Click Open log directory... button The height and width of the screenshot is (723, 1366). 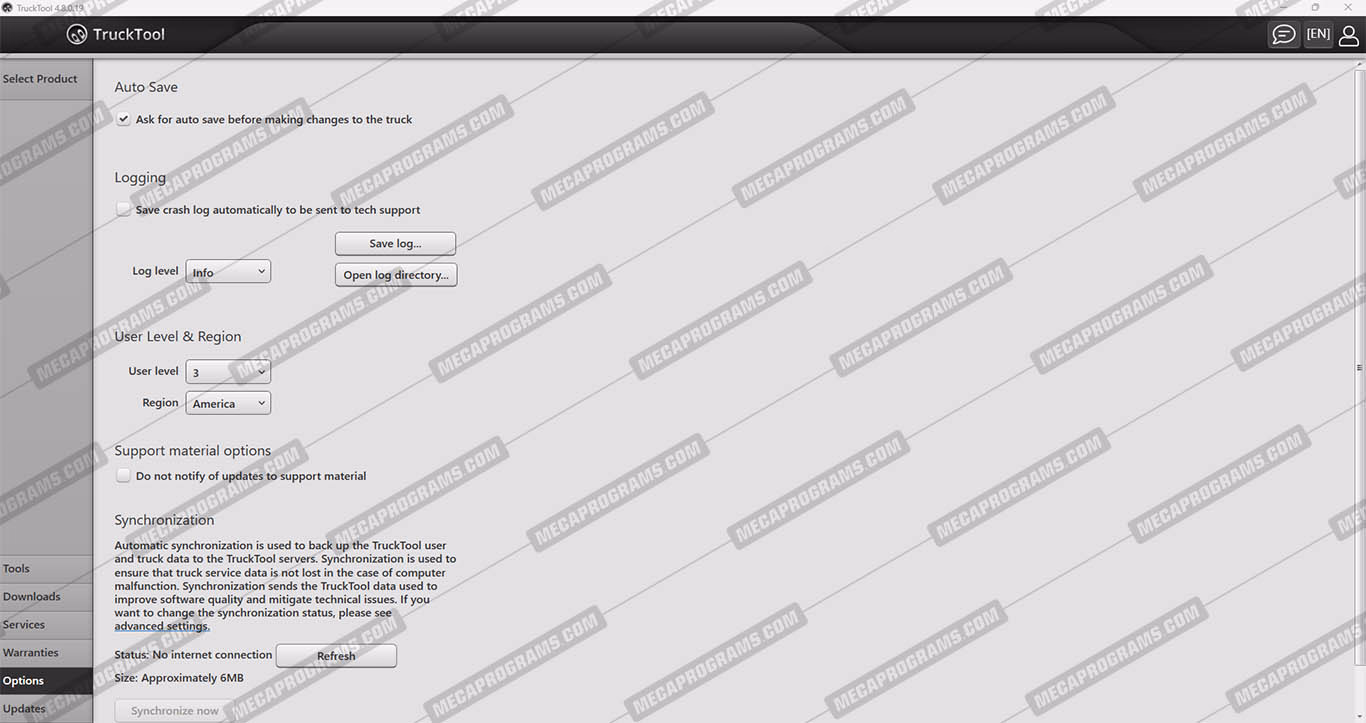pyautogui.click(x=395, y=275)
